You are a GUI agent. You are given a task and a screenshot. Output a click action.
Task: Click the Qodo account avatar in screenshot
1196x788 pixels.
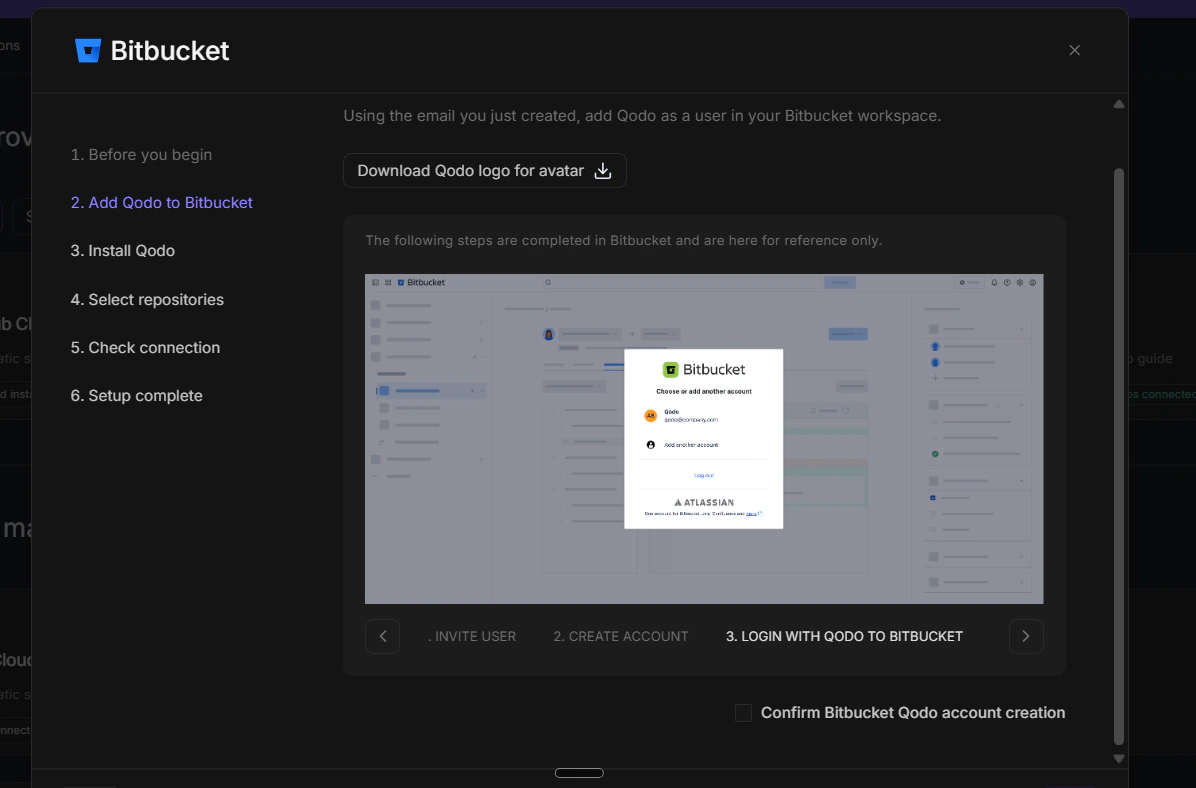(x=651, y=416)
